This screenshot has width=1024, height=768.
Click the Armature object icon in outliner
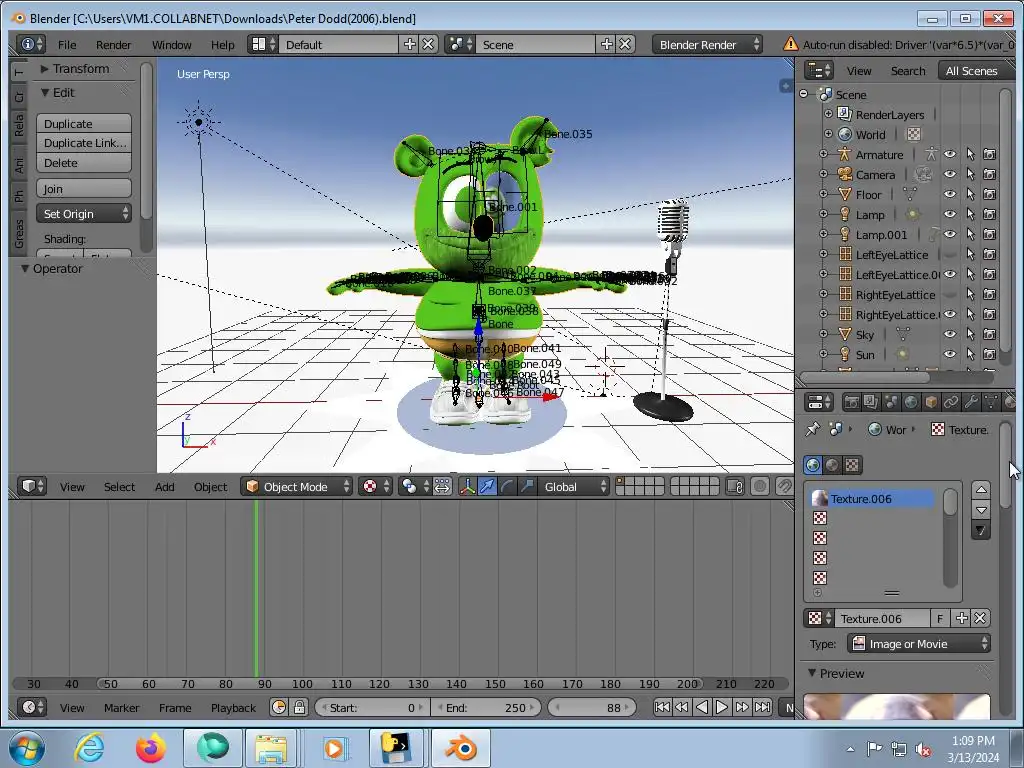click(x=844, y=154)
